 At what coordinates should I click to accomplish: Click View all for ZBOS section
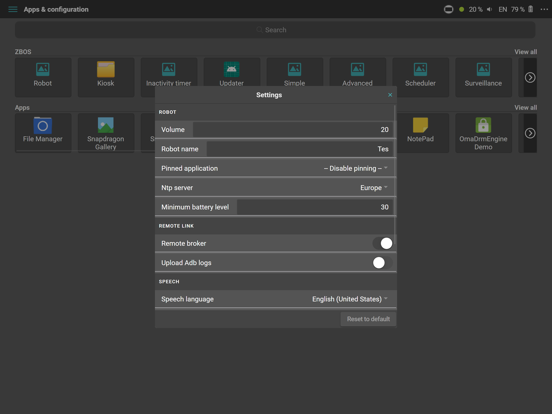click(526, 52)
